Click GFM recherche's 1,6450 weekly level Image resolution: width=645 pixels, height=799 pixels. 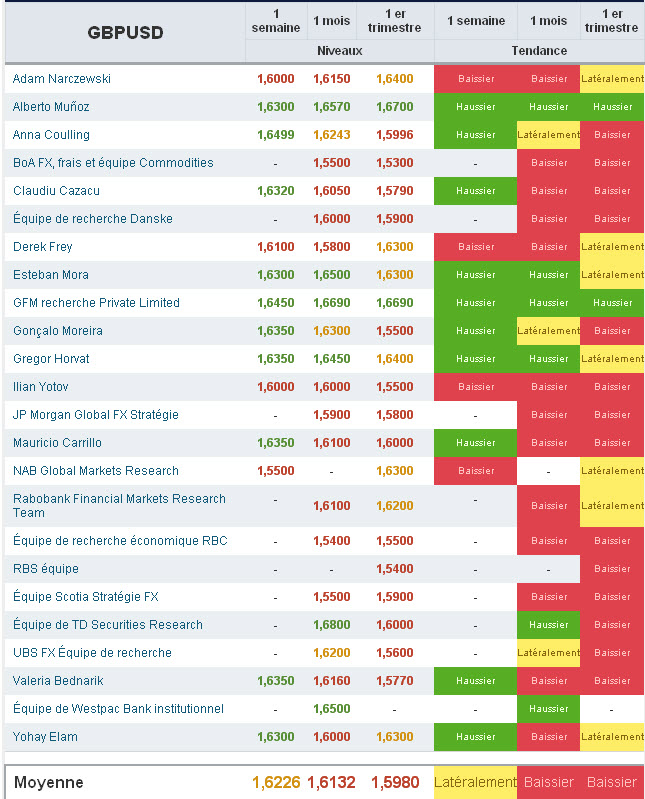276,303
